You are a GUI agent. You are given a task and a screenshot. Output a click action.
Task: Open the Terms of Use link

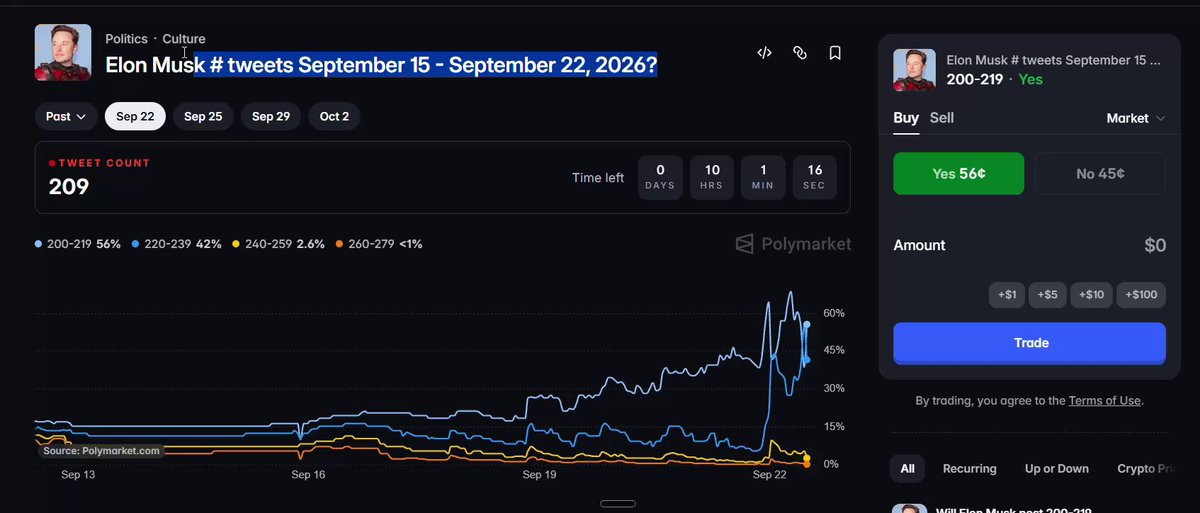(x=1104, y=401)
